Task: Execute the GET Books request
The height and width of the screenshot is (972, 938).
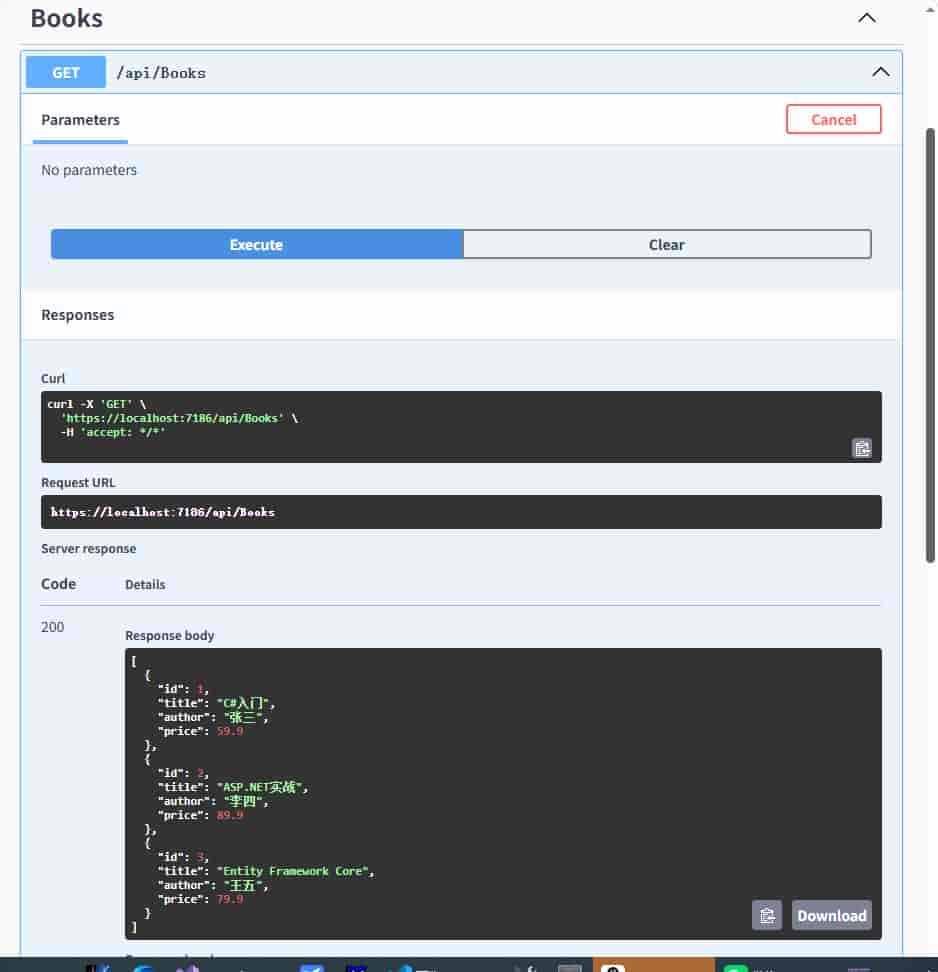Action: [257, 244]
